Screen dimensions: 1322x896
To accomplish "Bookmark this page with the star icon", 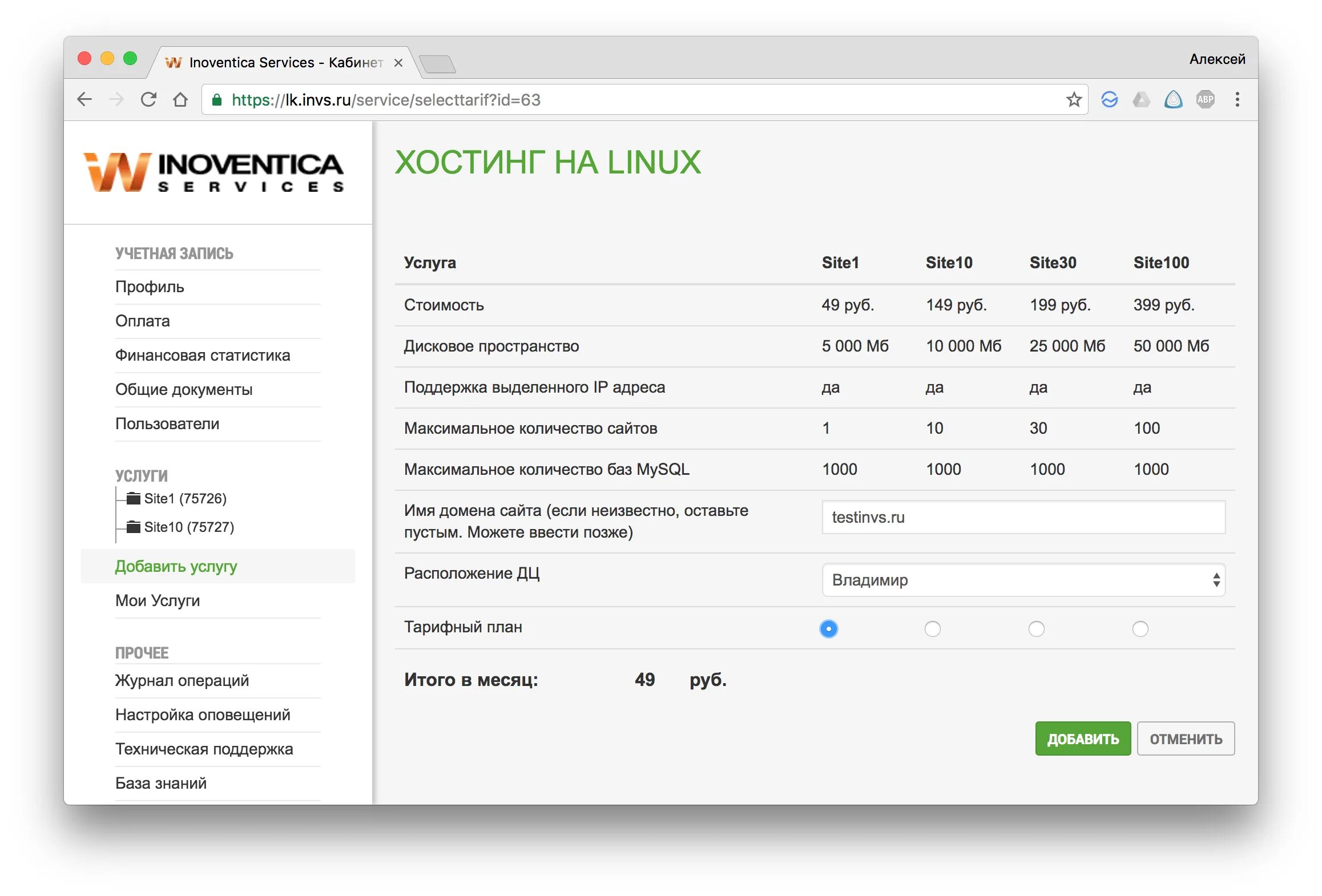I will pyautogui.click(x=1074, y=99).
